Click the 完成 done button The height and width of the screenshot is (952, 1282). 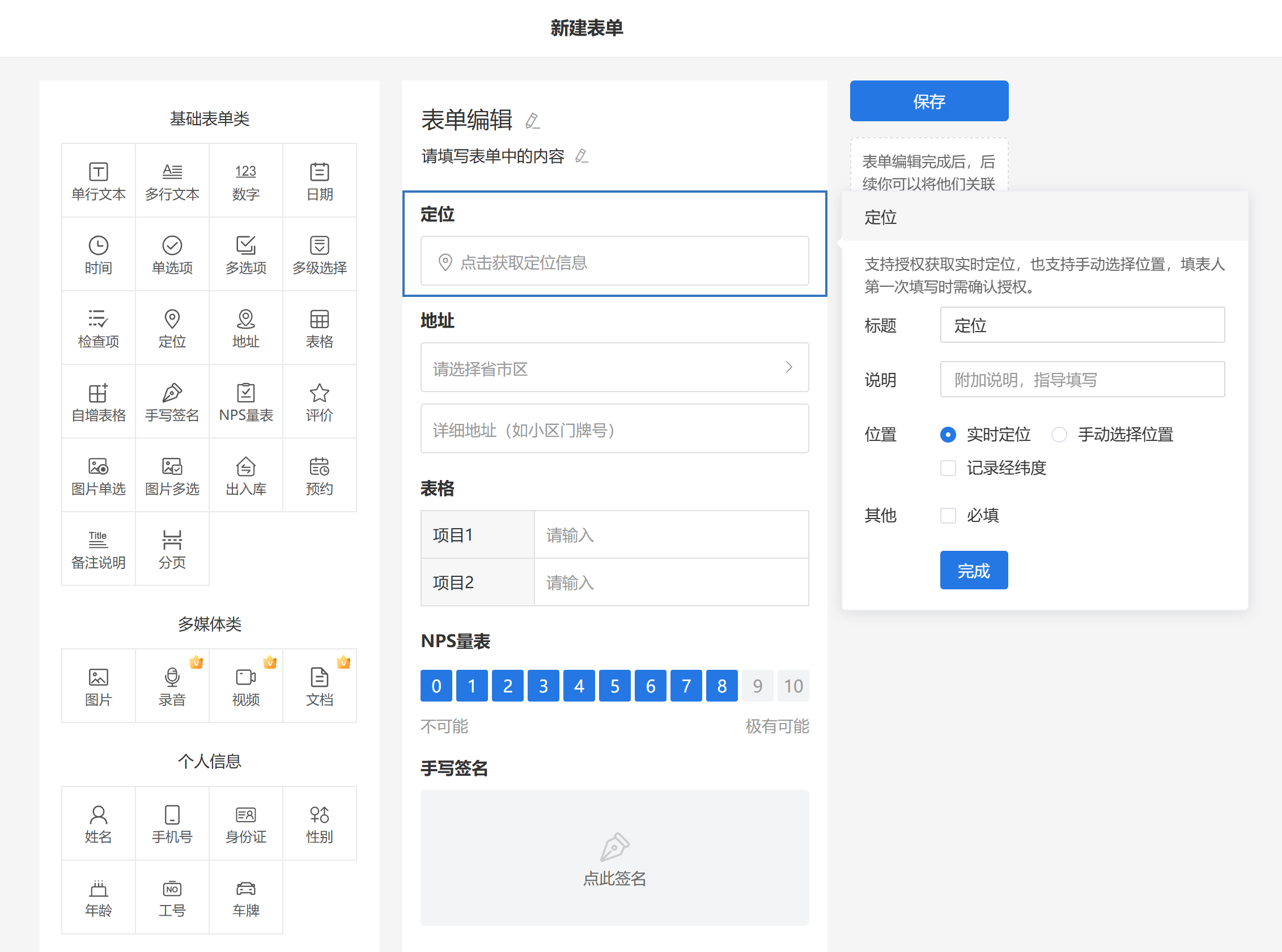click(x=974, y=571)
